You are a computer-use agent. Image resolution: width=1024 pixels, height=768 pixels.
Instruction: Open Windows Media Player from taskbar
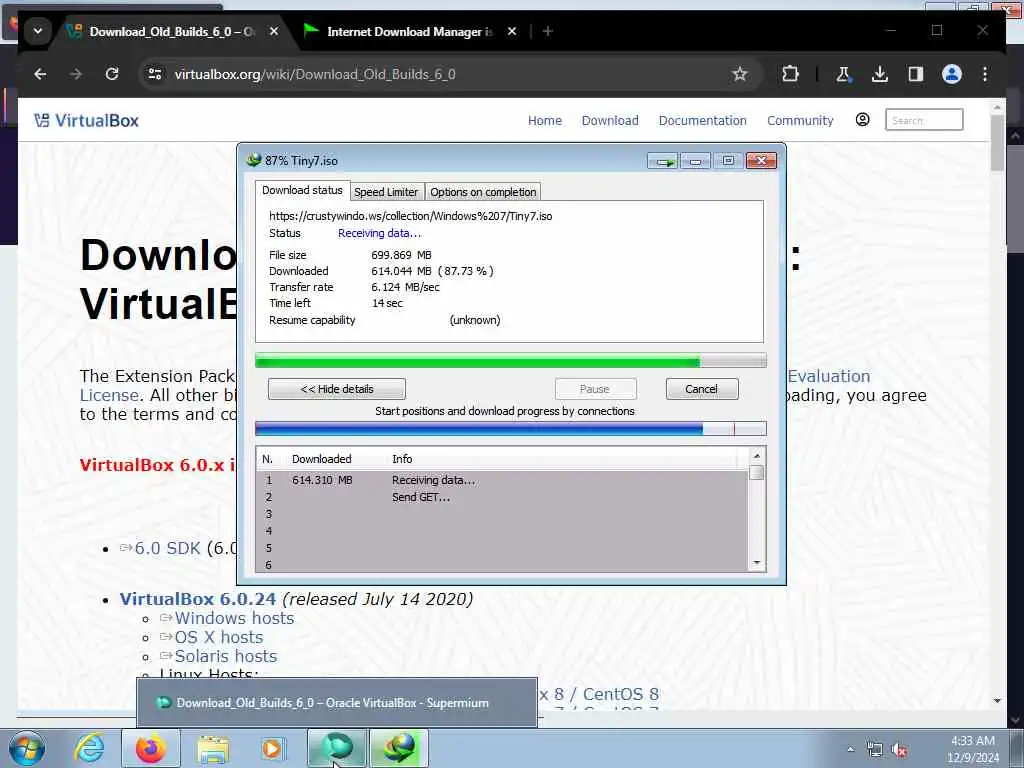(272, 748)
